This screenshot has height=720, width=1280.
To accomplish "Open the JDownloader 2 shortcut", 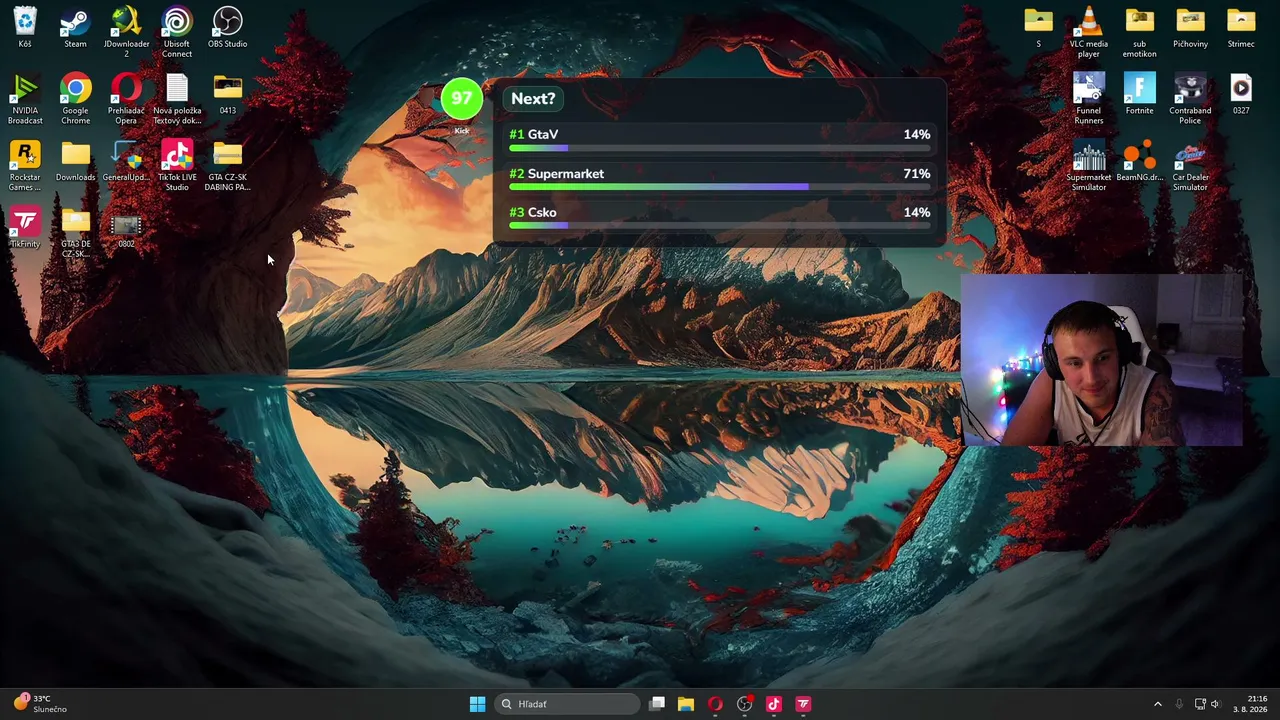I will click(x=126, y=32).
